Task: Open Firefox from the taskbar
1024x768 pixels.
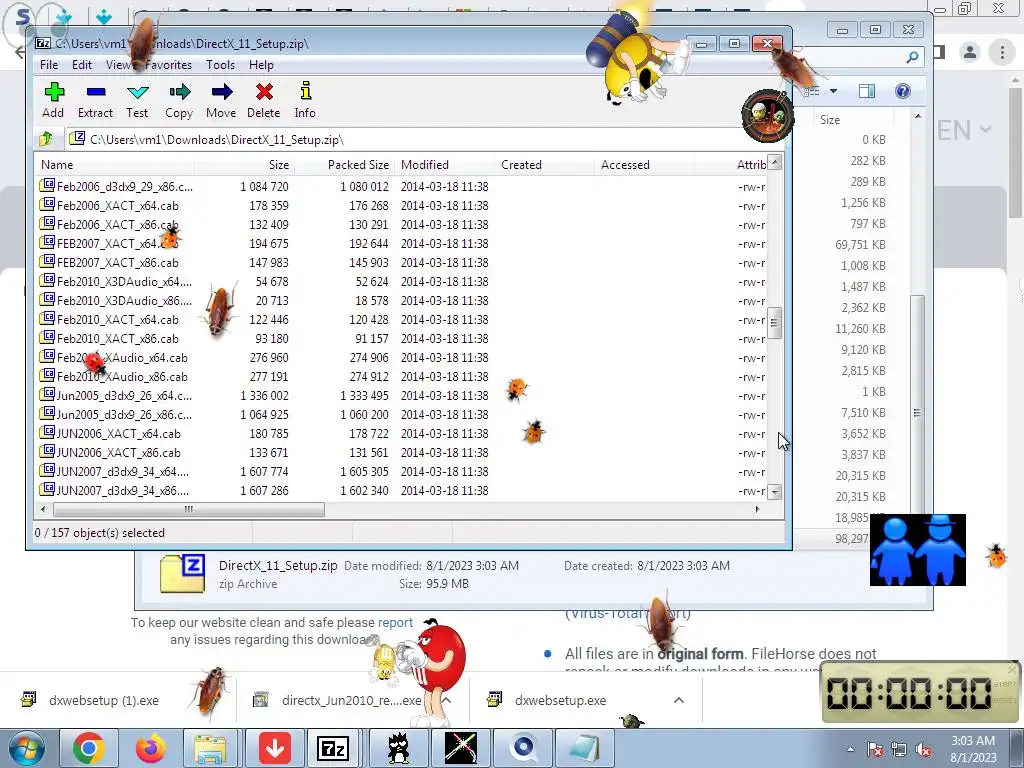Action: click(151, 748)
